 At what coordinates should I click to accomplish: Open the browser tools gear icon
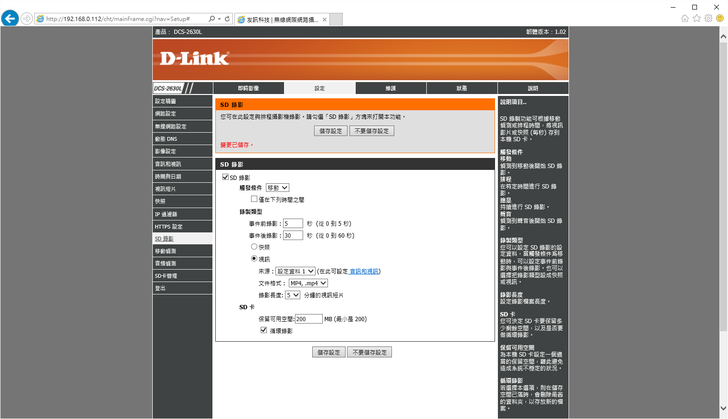point(707,18)
